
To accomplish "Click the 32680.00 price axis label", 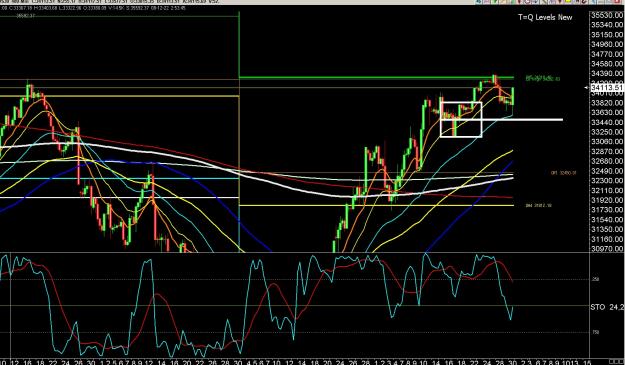I will point(607,161).
